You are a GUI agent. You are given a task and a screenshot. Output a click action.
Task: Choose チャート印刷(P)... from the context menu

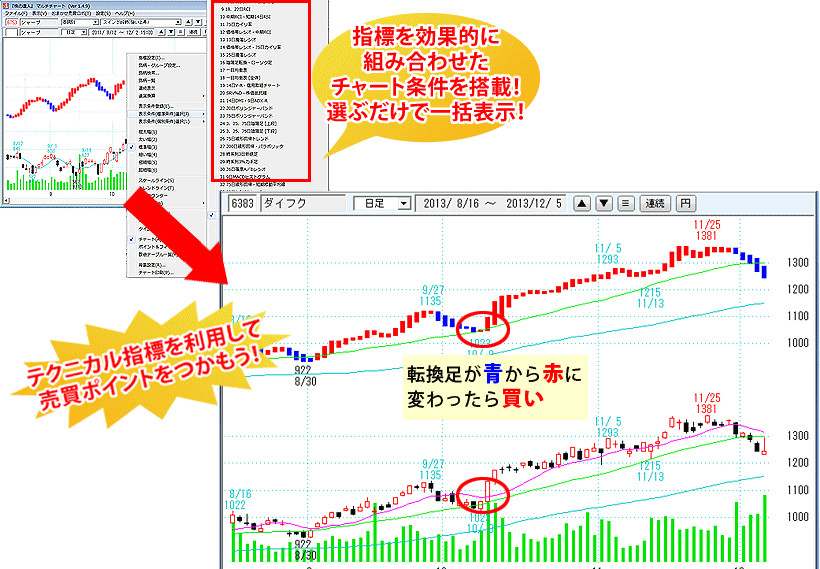155,272
